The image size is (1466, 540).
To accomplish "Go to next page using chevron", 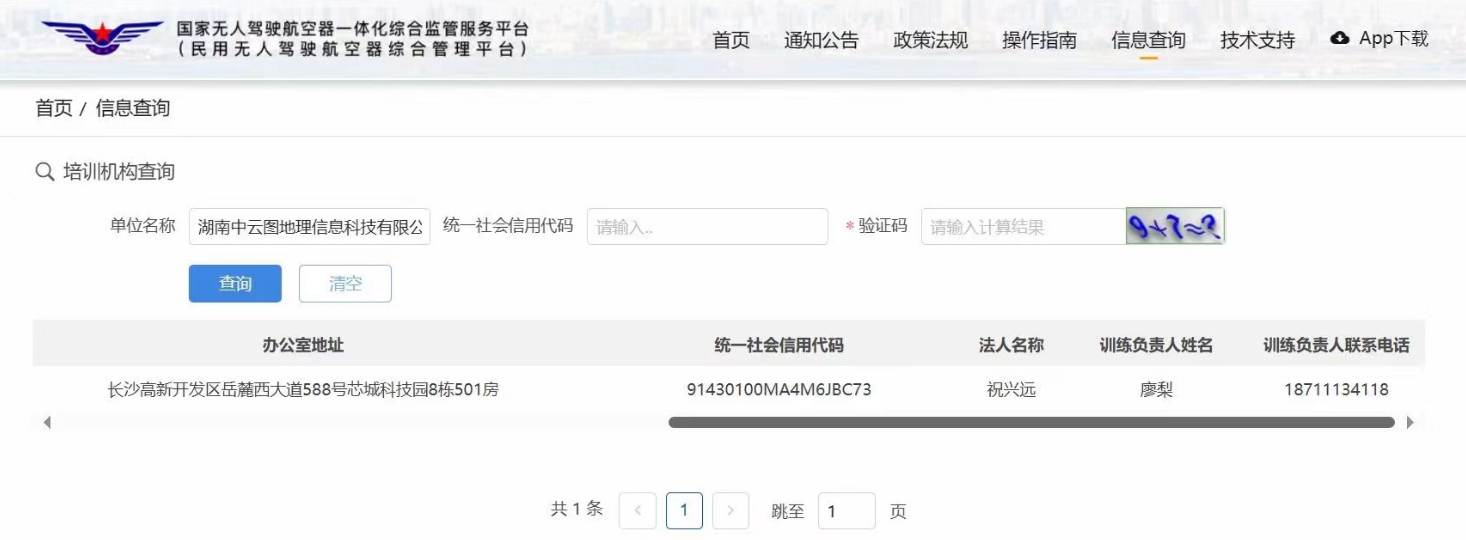I will (730, 511).
